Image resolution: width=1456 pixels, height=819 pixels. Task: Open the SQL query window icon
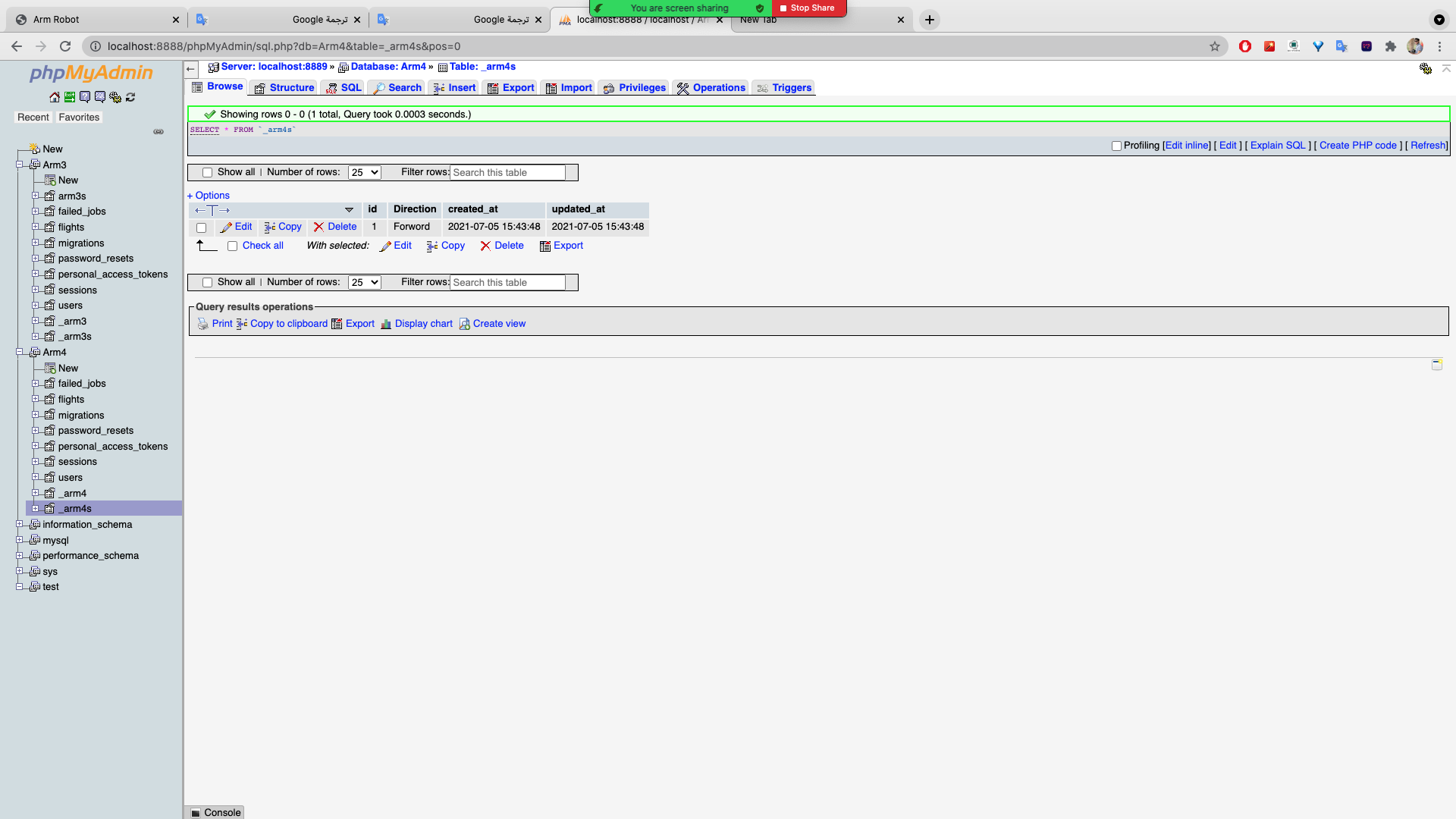click(99, 97)
